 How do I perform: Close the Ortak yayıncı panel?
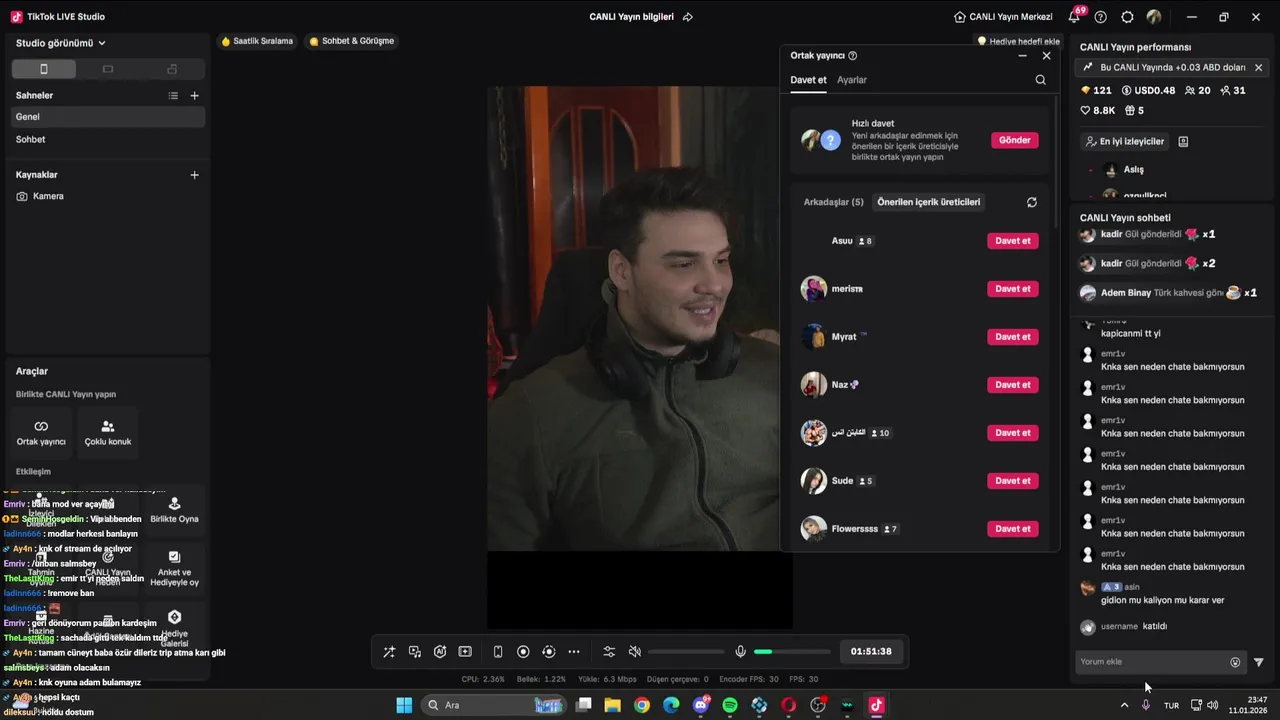point(1047,56)
